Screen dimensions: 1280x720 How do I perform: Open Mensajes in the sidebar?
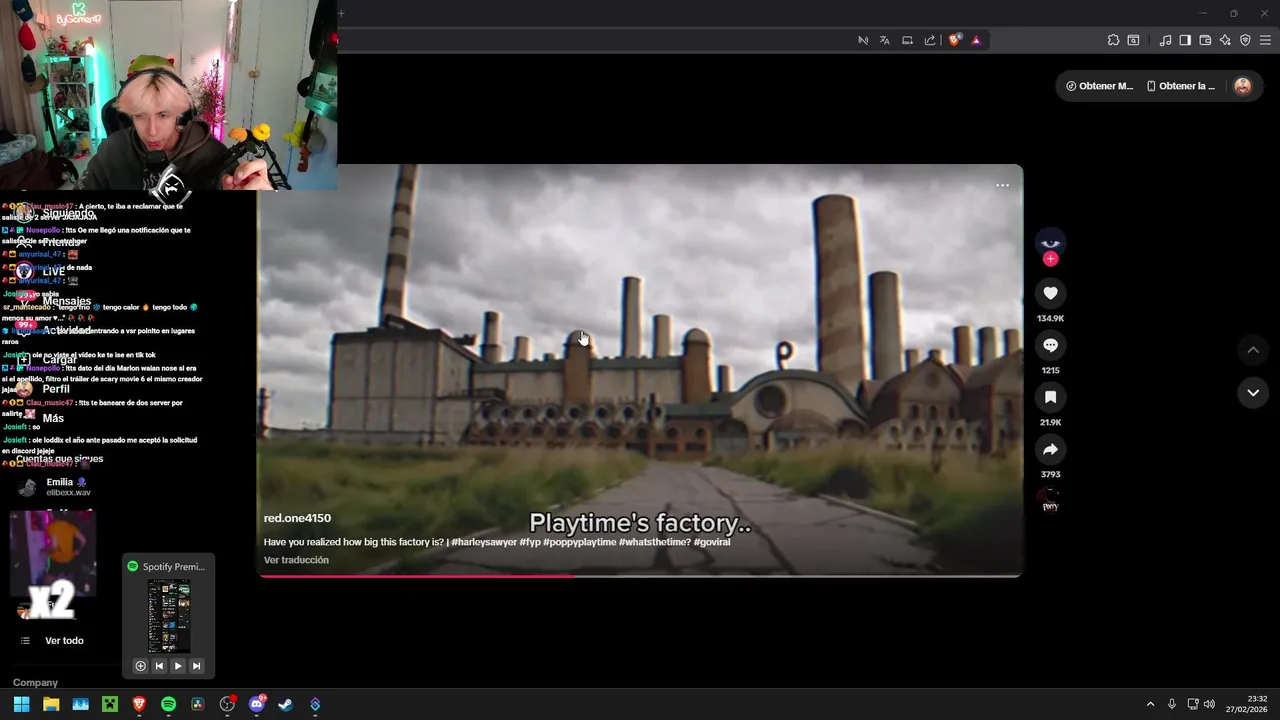(x=66, y=301)
